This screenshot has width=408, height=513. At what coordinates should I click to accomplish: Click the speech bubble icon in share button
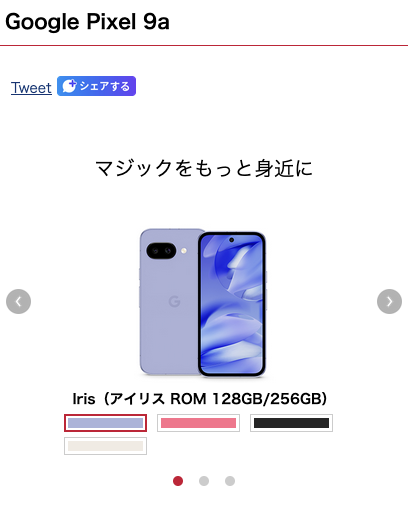tap(69, 86)
